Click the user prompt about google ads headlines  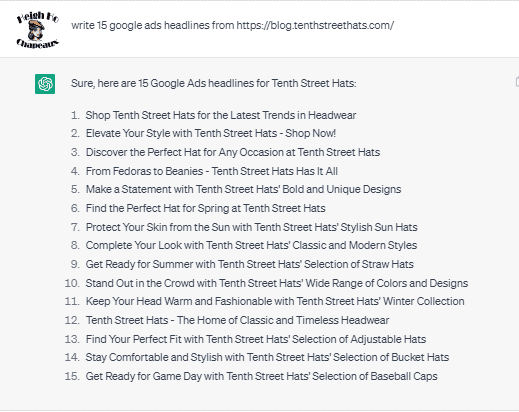(232, 25)
